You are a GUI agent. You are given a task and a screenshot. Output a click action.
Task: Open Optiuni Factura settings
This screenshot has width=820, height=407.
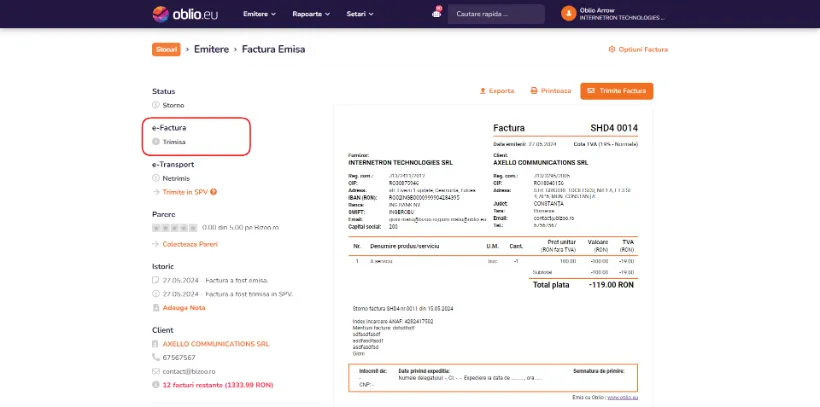pyautogui.click(x=638, y=49)
